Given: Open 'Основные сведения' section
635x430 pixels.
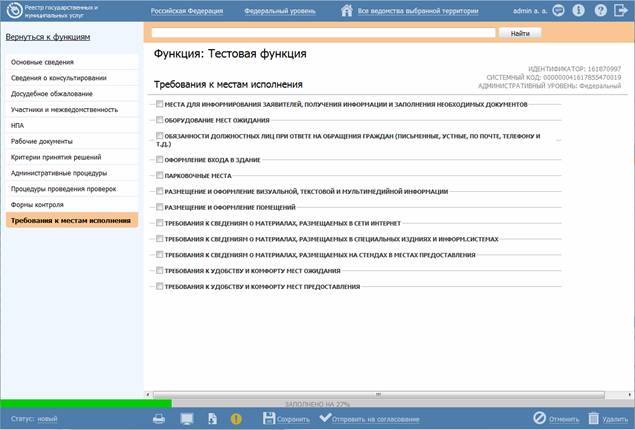Looking at the screenshot, I should pyautogui.click(x=72, y=62).
